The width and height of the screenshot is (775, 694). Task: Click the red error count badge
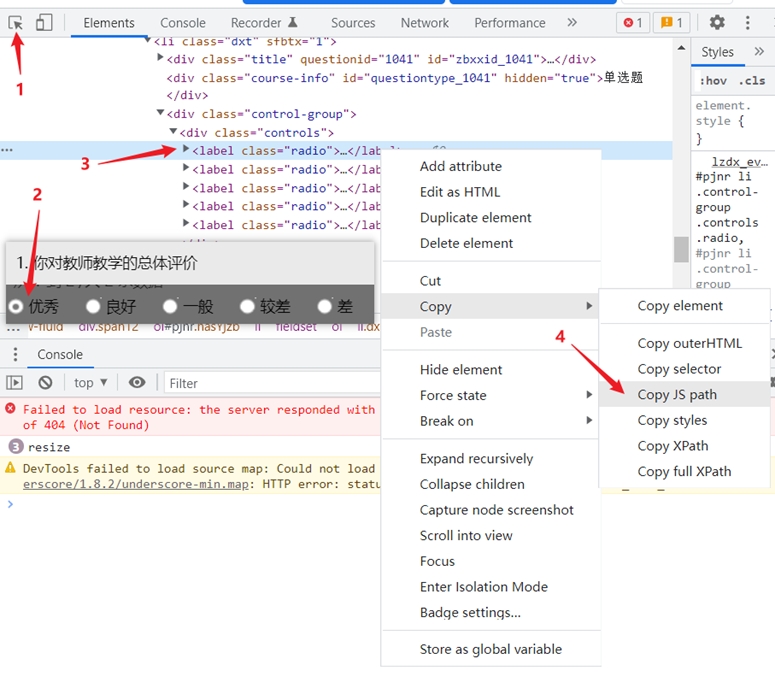tap(633, 23)
